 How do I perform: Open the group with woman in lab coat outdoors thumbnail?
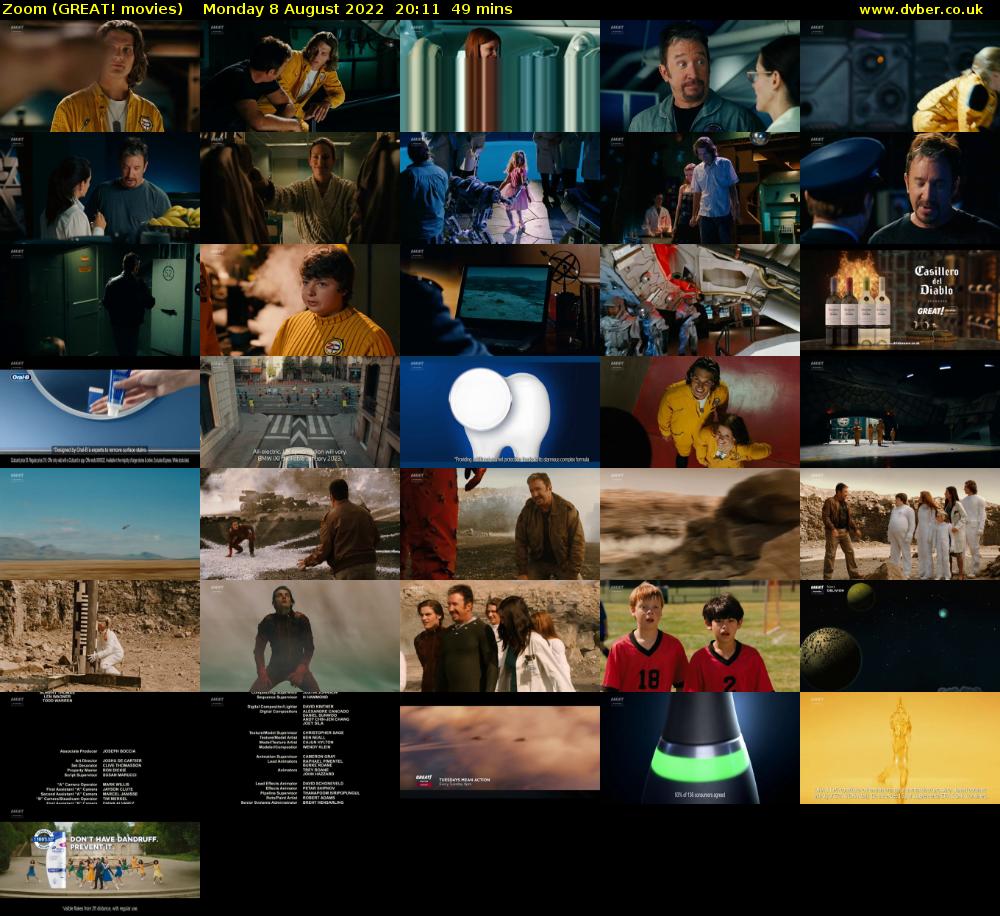(x=499, y=636)
